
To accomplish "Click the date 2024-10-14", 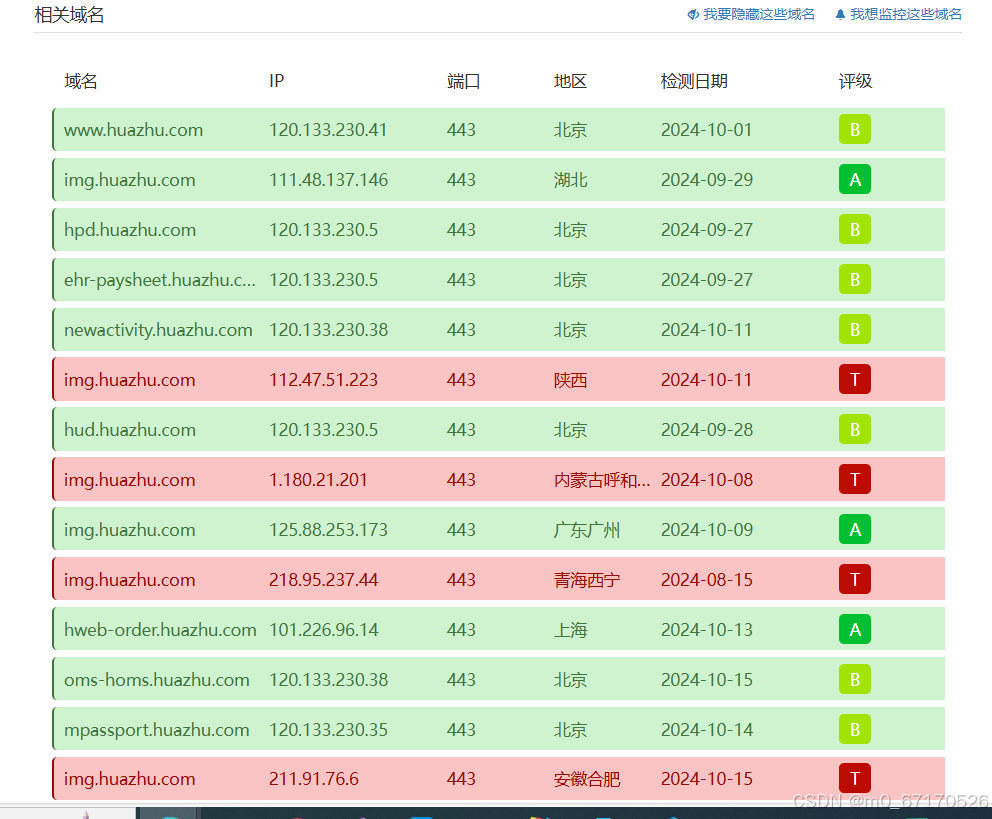I will 707,729.
